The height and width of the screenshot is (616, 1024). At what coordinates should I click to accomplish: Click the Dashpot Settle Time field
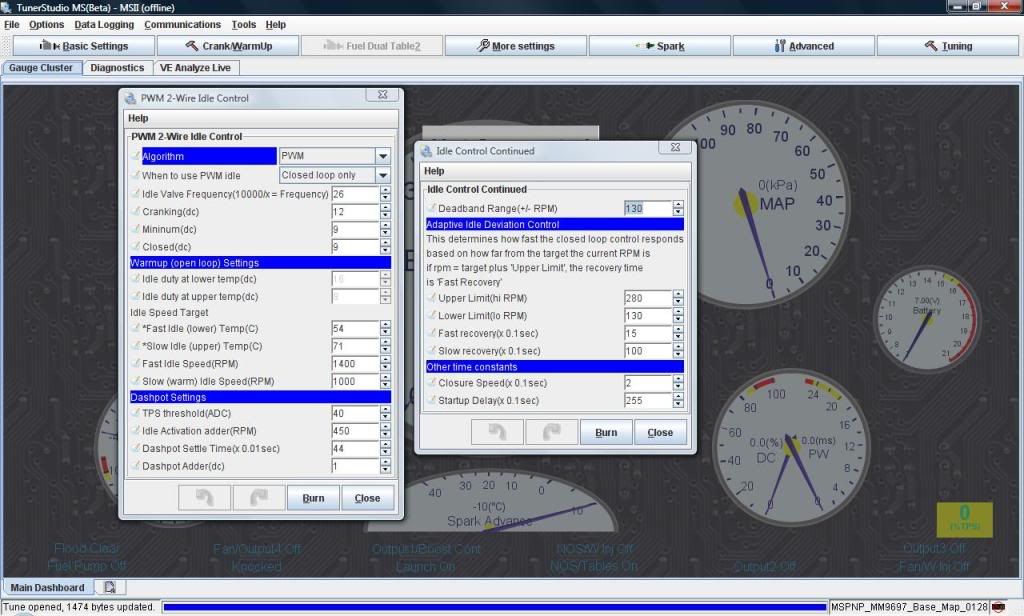355,449
